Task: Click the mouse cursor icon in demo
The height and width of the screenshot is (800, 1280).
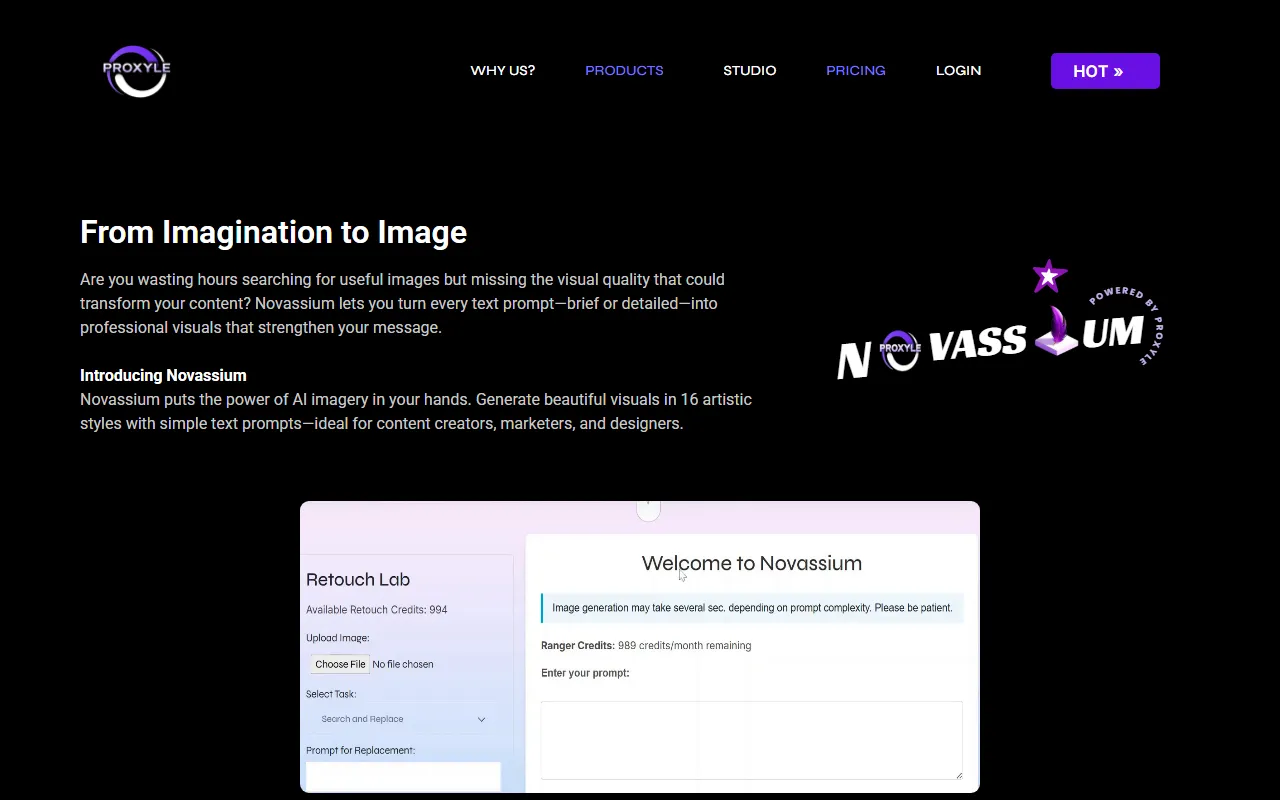Action: coord(683,576)
